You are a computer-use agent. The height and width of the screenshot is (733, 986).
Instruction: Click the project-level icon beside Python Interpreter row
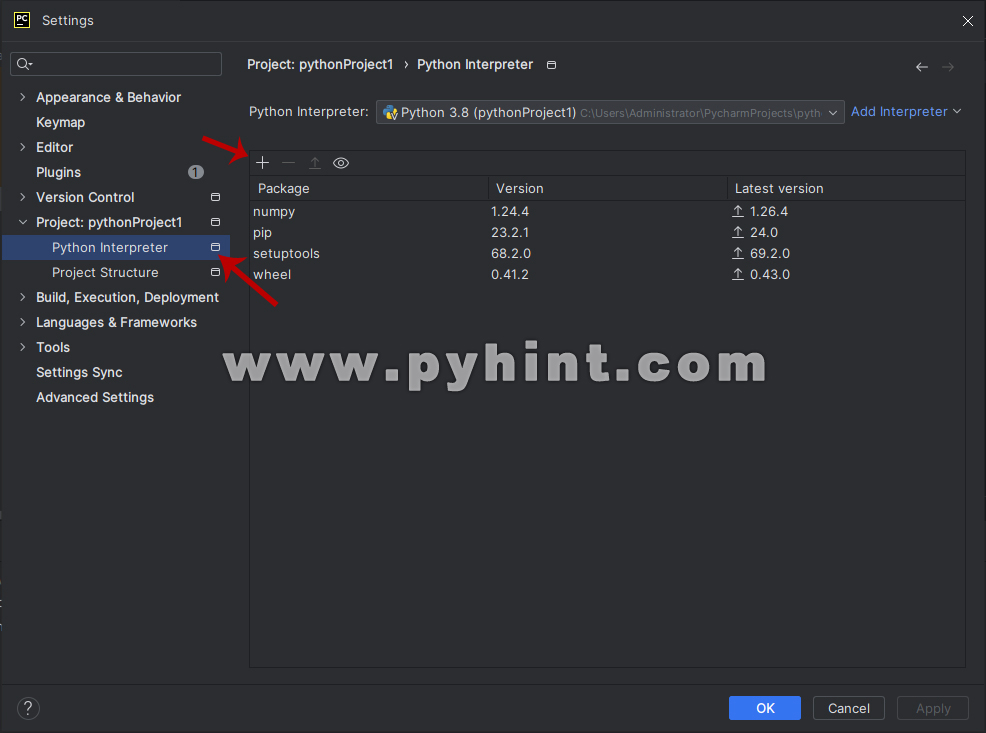click(215, 247)
